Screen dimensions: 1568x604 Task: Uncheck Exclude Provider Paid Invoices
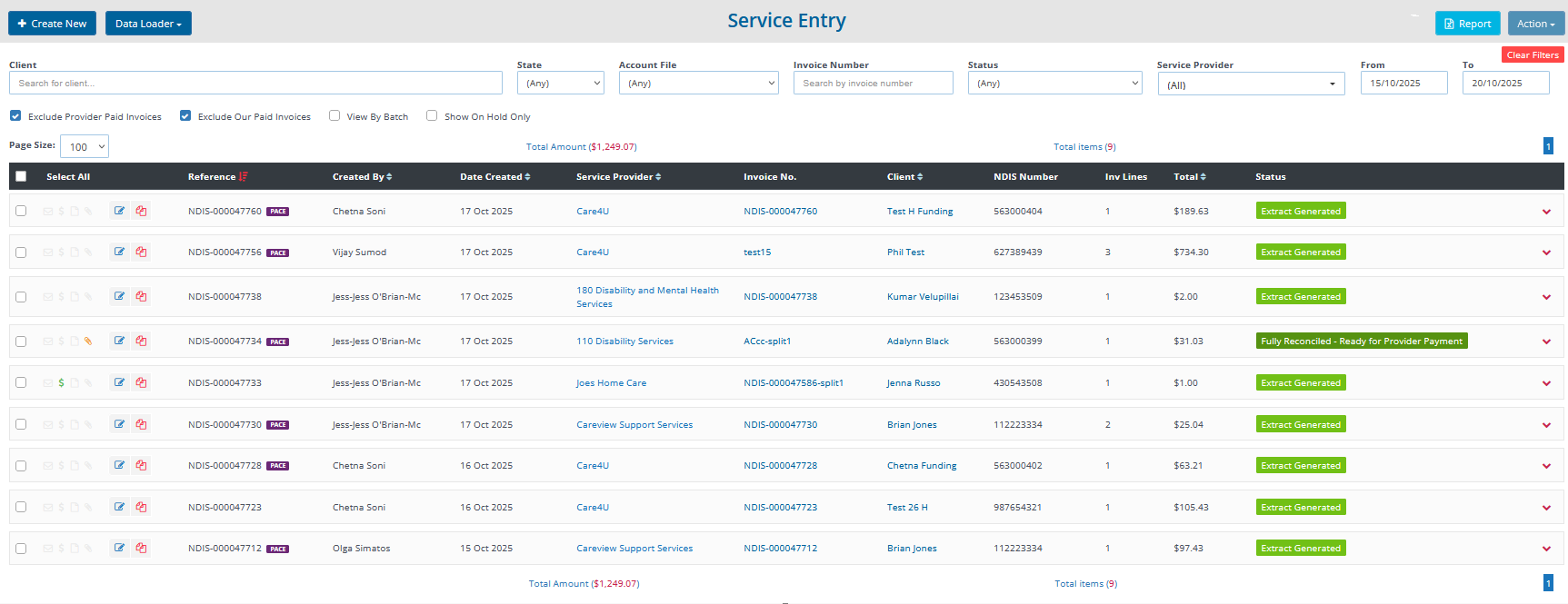click(15, 116)
